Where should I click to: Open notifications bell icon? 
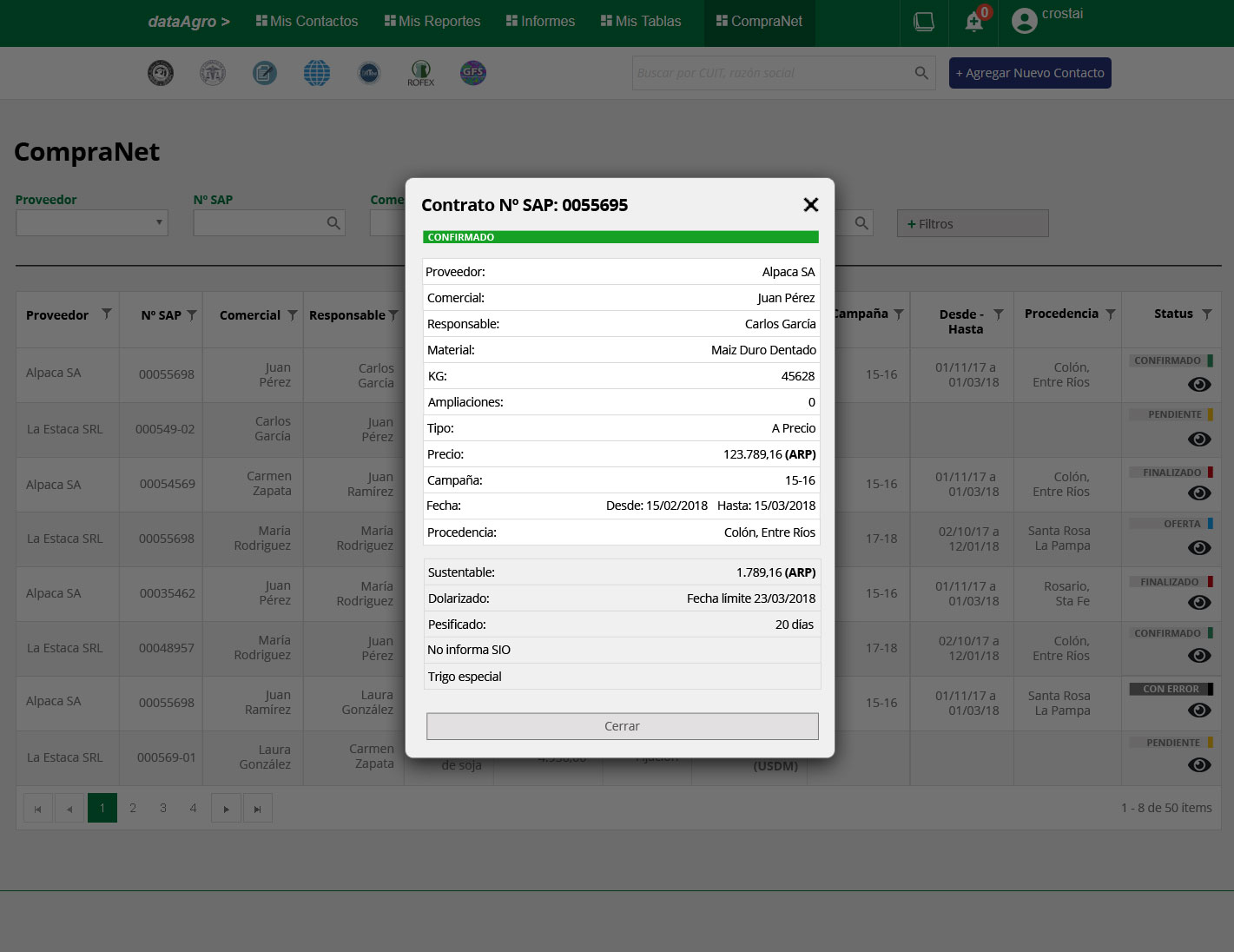coord(974,22)
